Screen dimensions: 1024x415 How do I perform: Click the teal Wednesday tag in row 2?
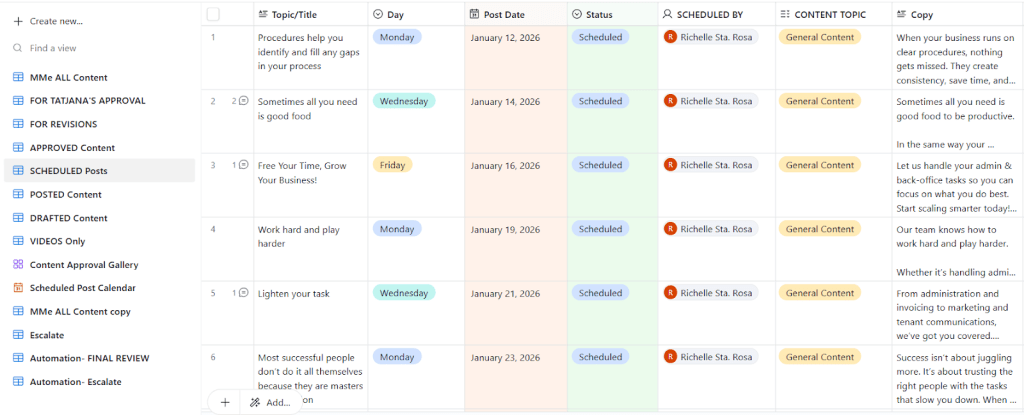[403, 101]
